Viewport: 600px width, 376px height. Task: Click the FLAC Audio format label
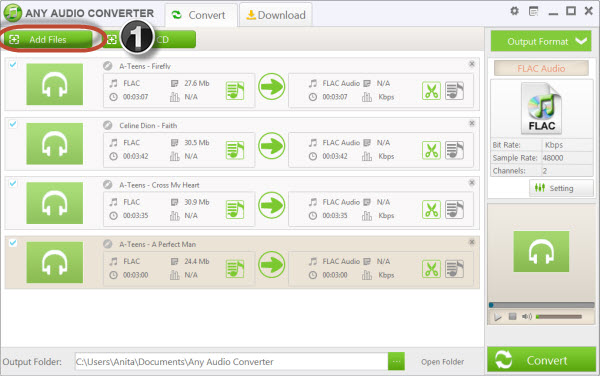pyautogui.click(x=541, y=68)
